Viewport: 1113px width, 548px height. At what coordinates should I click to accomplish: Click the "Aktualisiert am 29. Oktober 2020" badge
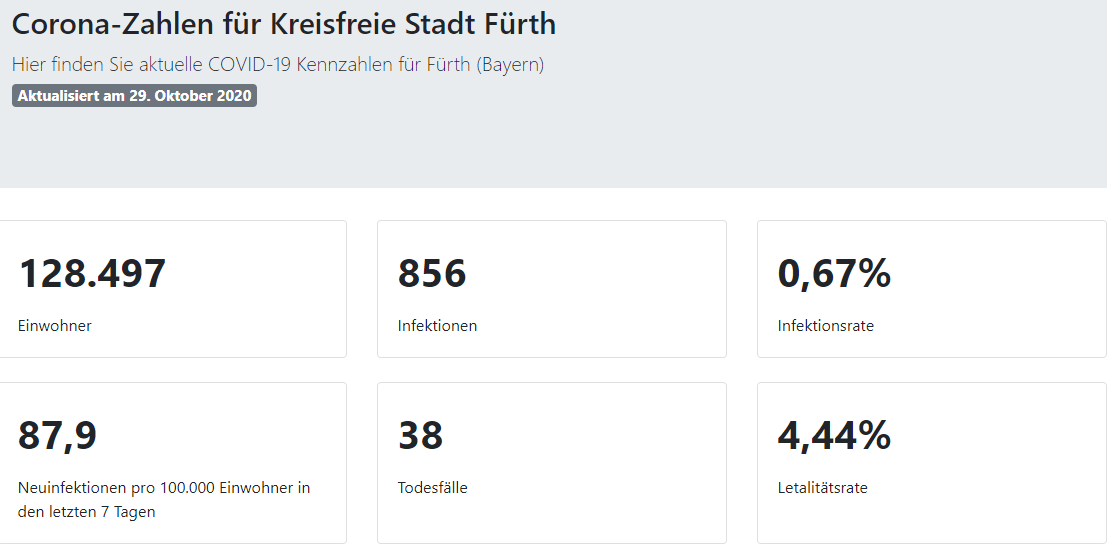(134, 96)
